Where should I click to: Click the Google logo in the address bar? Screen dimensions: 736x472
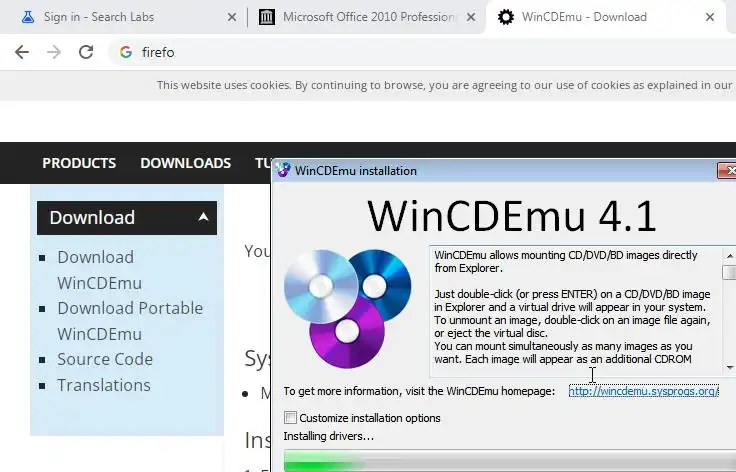pyautogui.click(x=126, y=52)
